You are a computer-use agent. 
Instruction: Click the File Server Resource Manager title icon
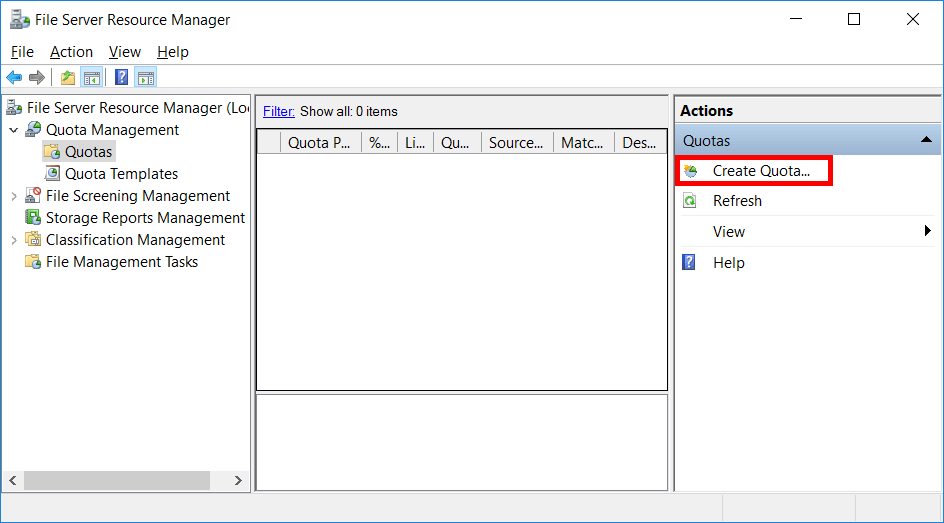click(x=19, y=20)
